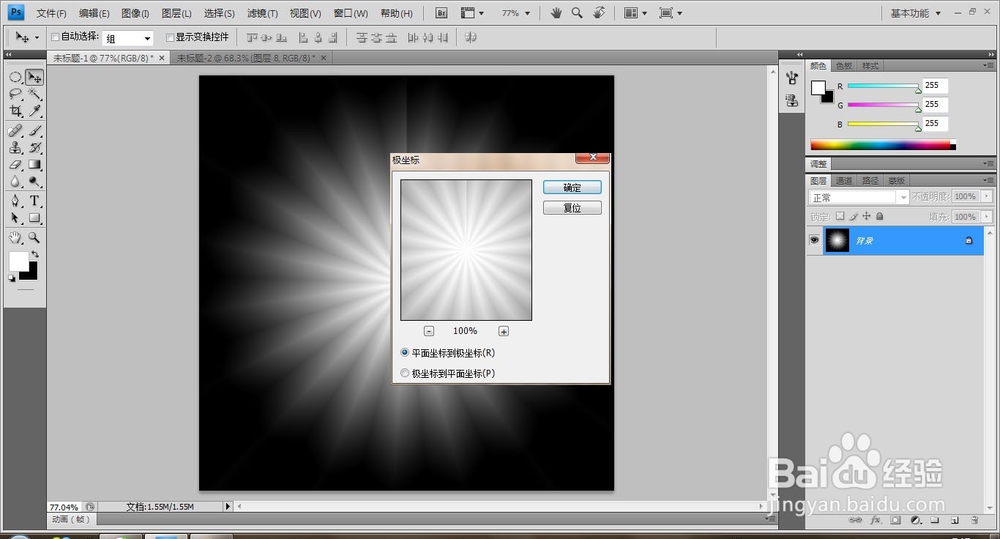Open the layer opacity slider arrow

pos(987,196)
